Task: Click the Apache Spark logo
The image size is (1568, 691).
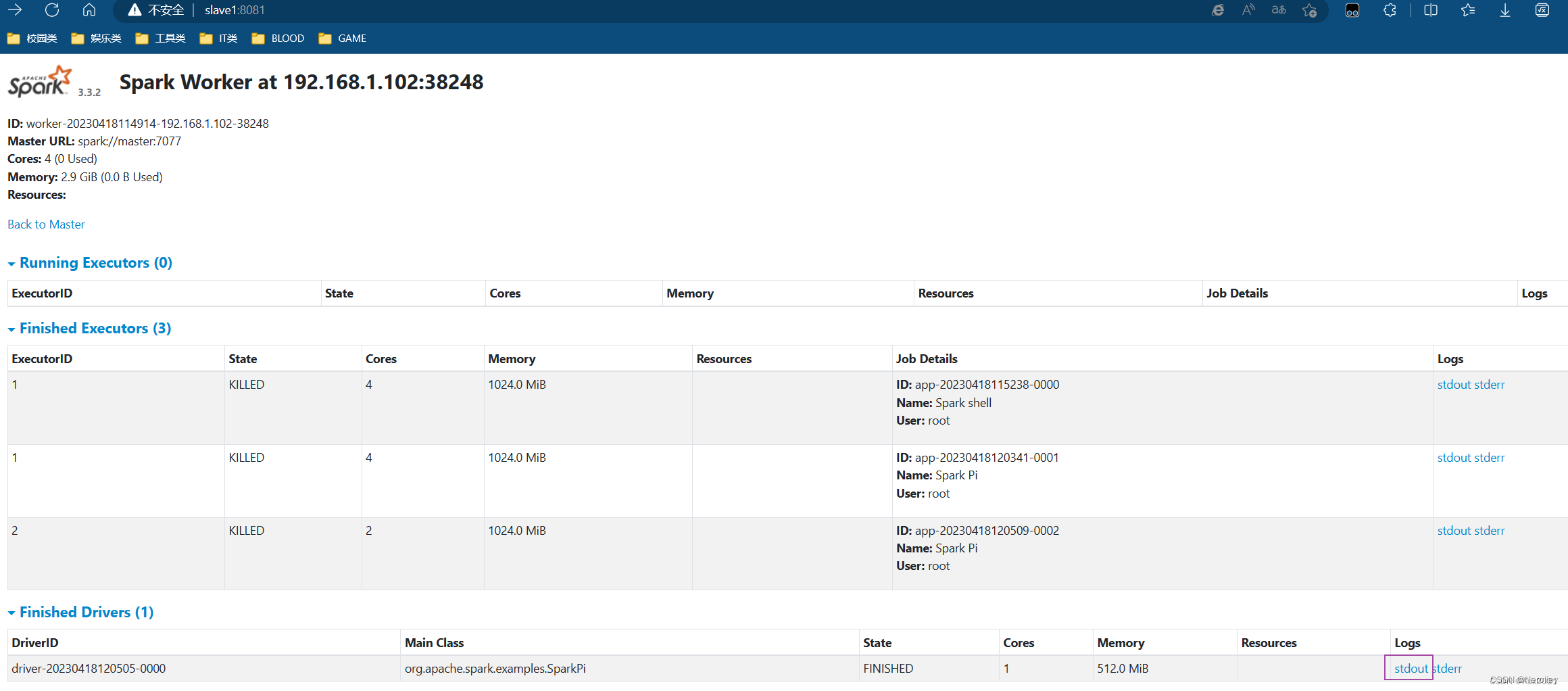Action: coord(39,82)
